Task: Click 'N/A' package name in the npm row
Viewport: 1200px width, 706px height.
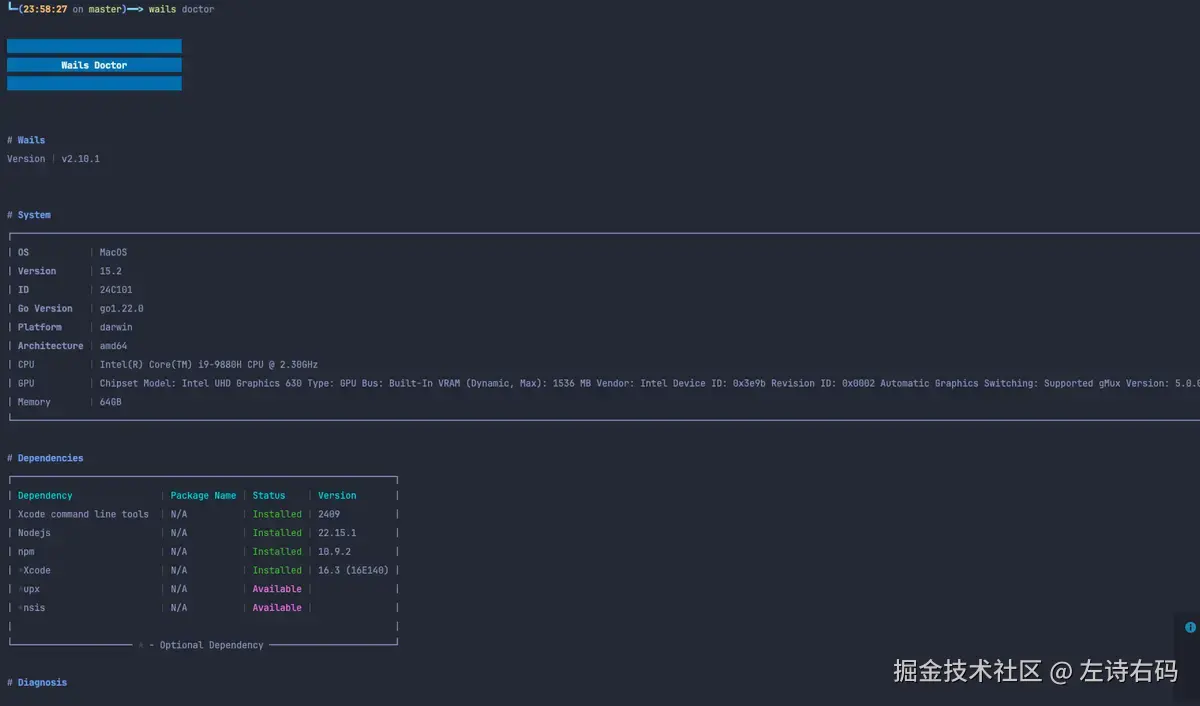Action: 179,552
